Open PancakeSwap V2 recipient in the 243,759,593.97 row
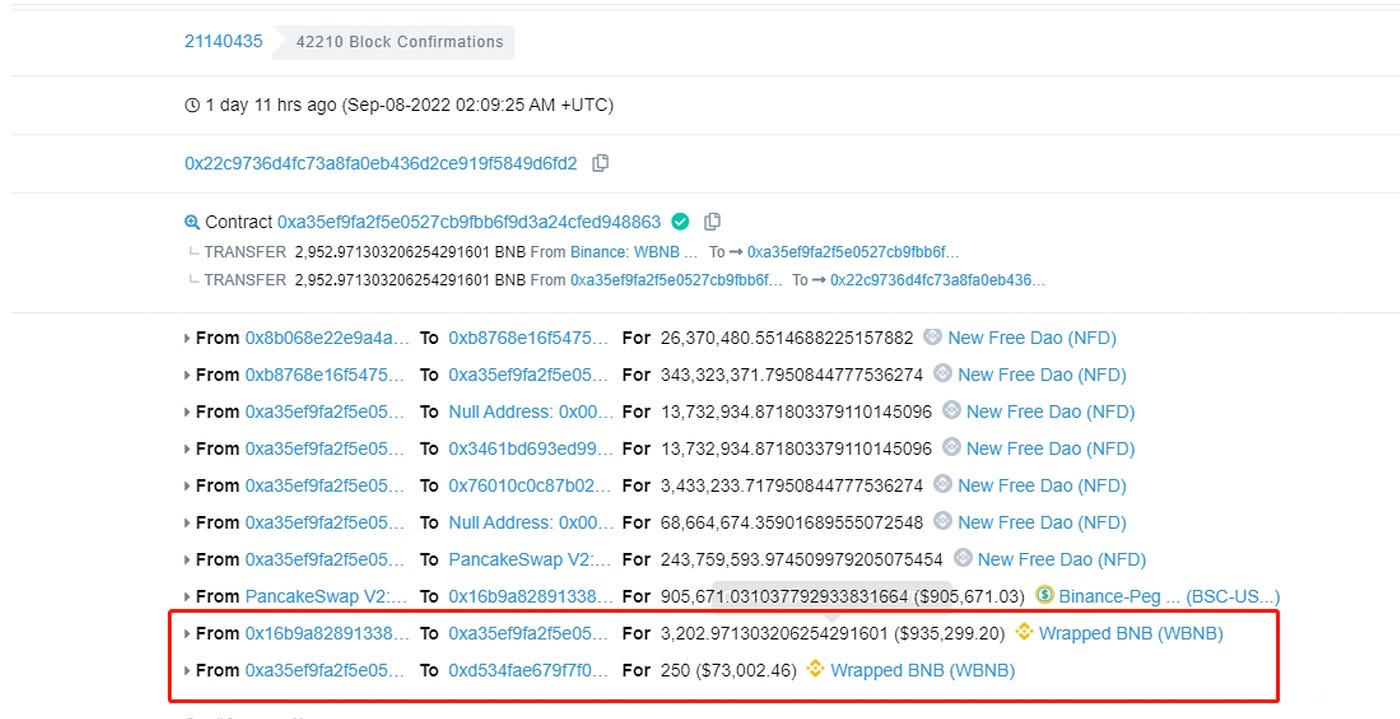Viewport: 1400px width, 719px height. click(529, 560)
